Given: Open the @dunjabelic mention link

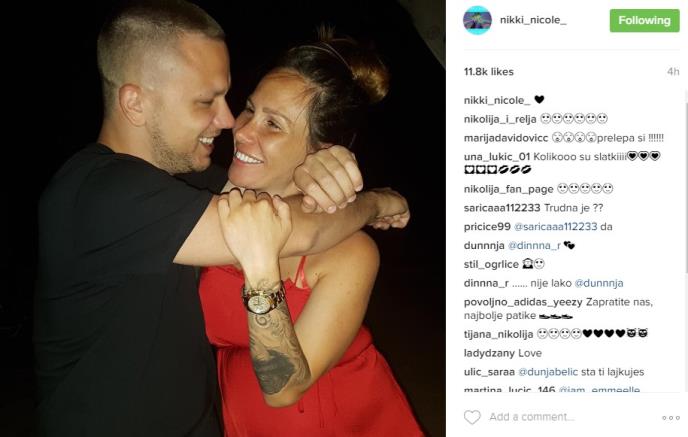Looking at the screenshot, I should (548, 372).
